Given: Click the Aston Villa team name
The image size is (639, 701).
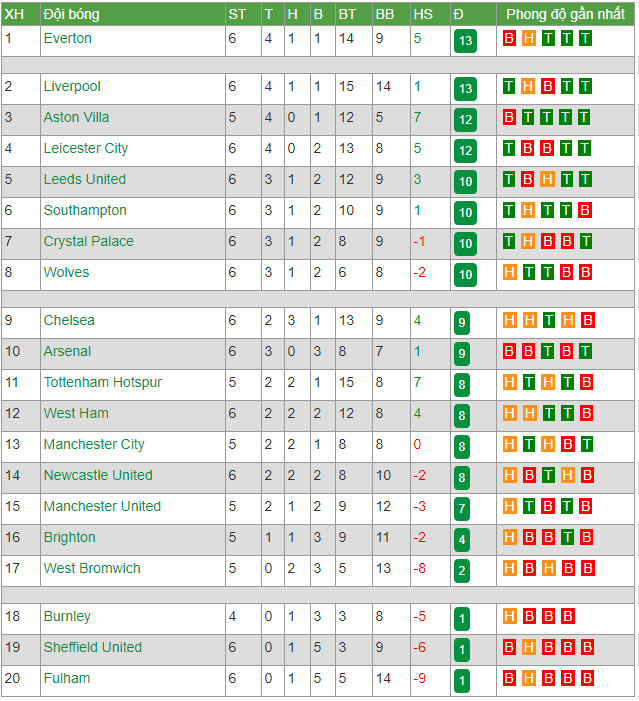Looking at the screenshot, I should [x=76, y=117].
